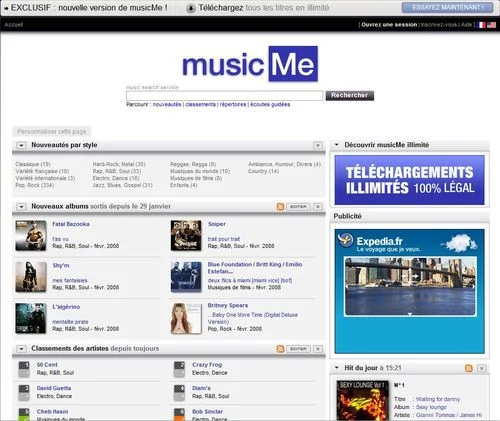Open artist Cheb Hasni

tap(52, 411)
